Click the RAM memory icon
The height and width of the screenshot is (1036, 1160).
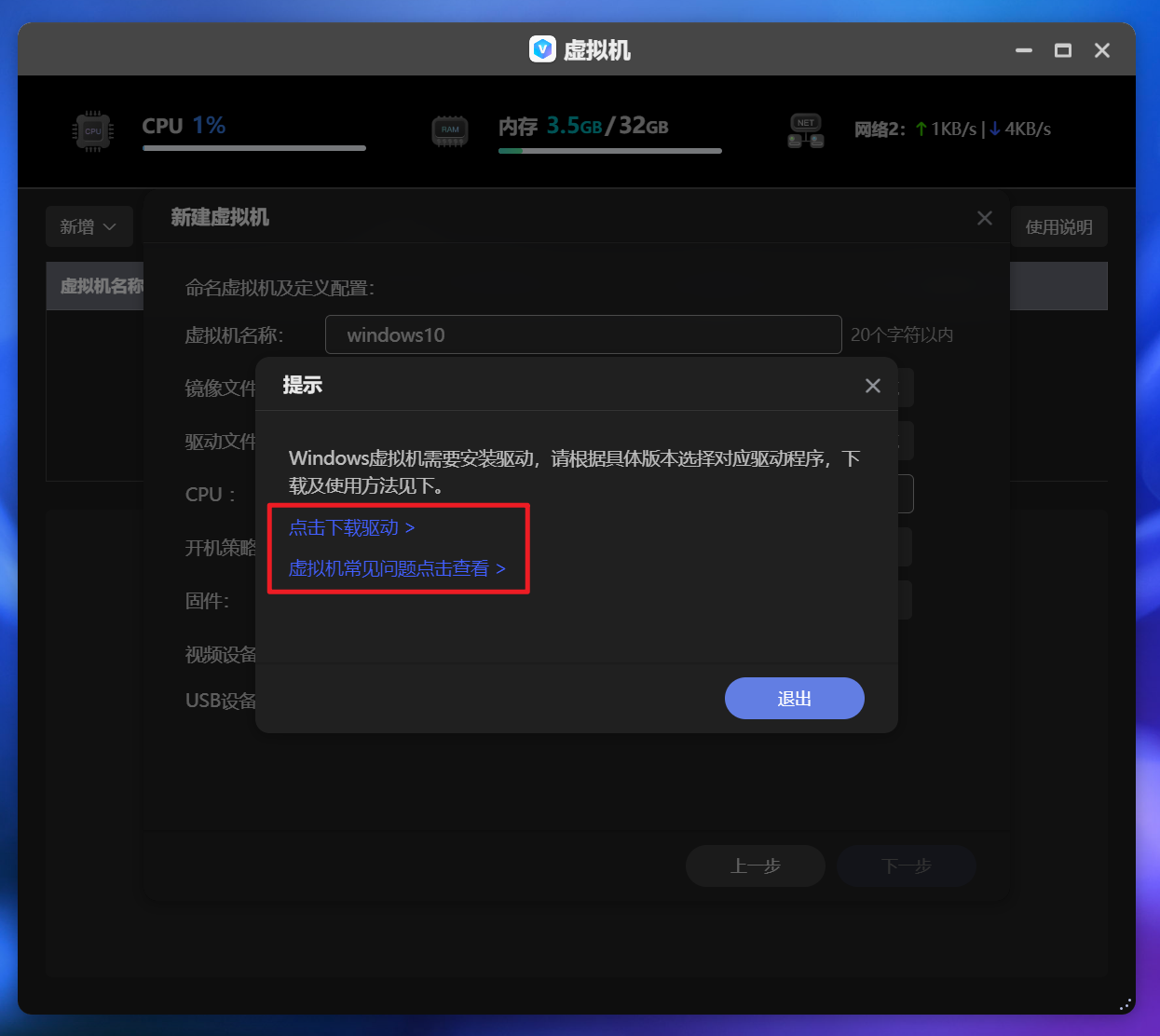pyautogui.click(x=450, y=130)
